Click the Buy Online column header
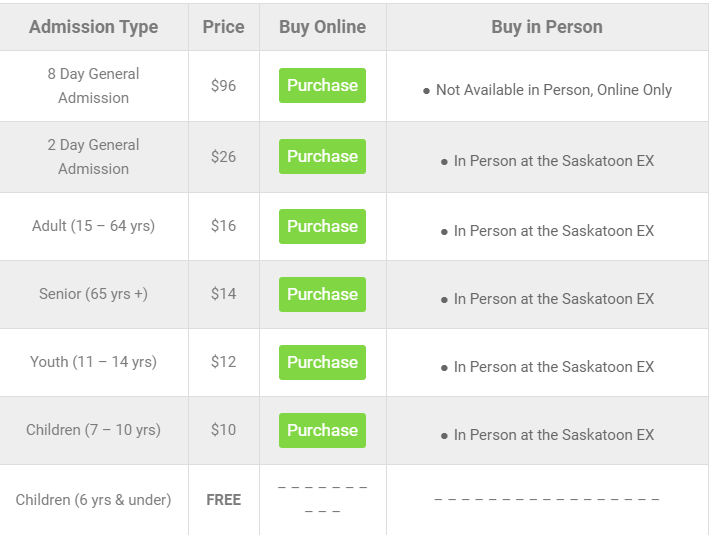This screenshot has height=535, width=712. (x=322, y=27)
